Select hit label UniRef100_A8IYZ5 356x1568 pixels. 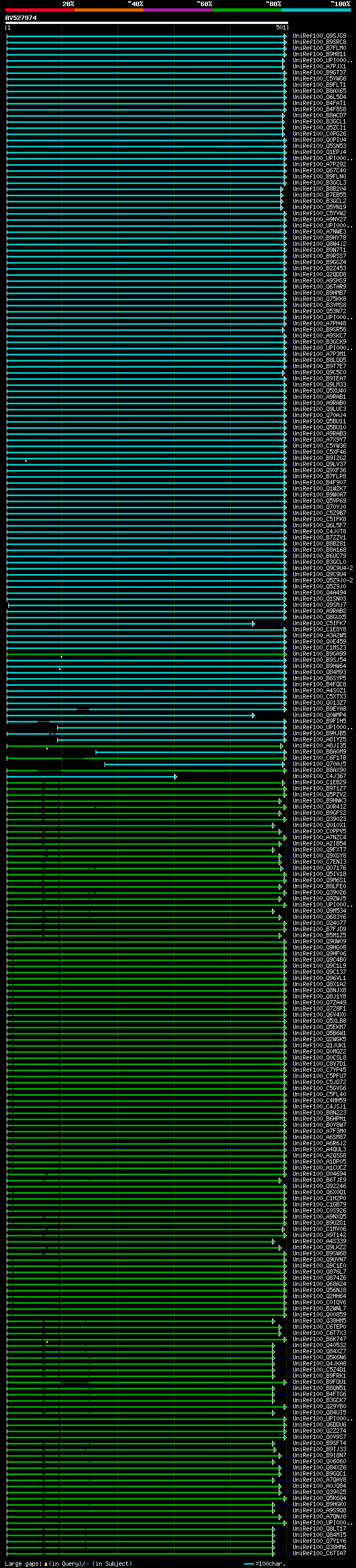(x=319, y=740)
